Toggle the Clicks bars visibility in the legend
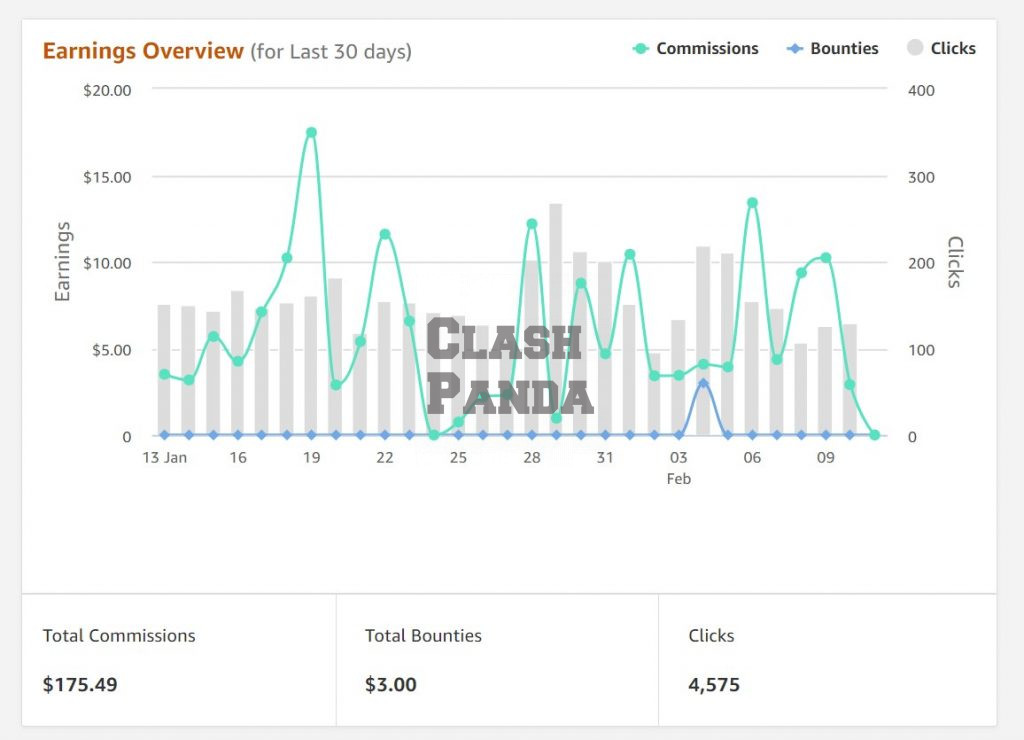Image resolution: width=1024 pixels, height=740 pixels. pyautogui.click(x=956, y=47)
